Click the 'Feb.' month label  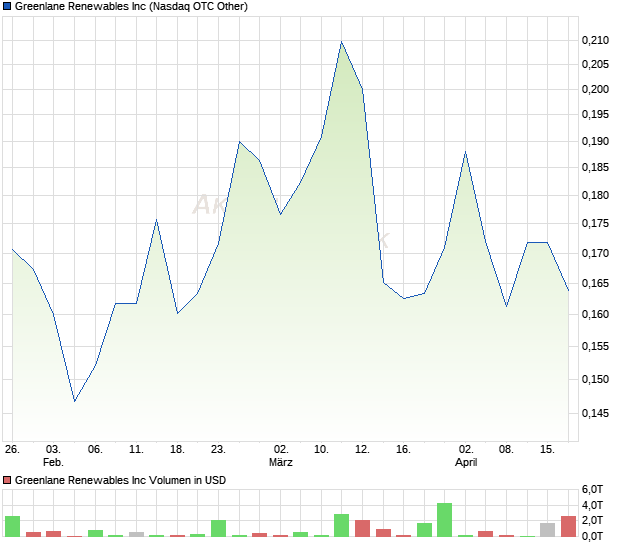tap(53, 462)
